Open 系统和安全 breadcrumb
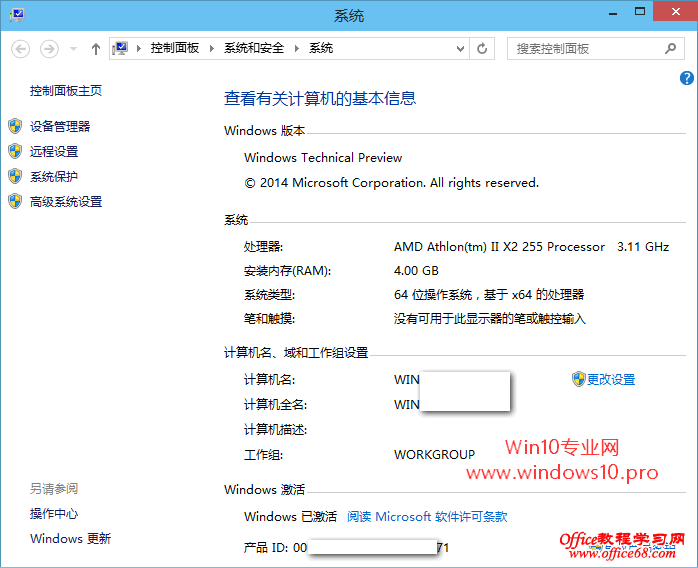This screenshot has width=698, height=568. [x=254, y=48]
